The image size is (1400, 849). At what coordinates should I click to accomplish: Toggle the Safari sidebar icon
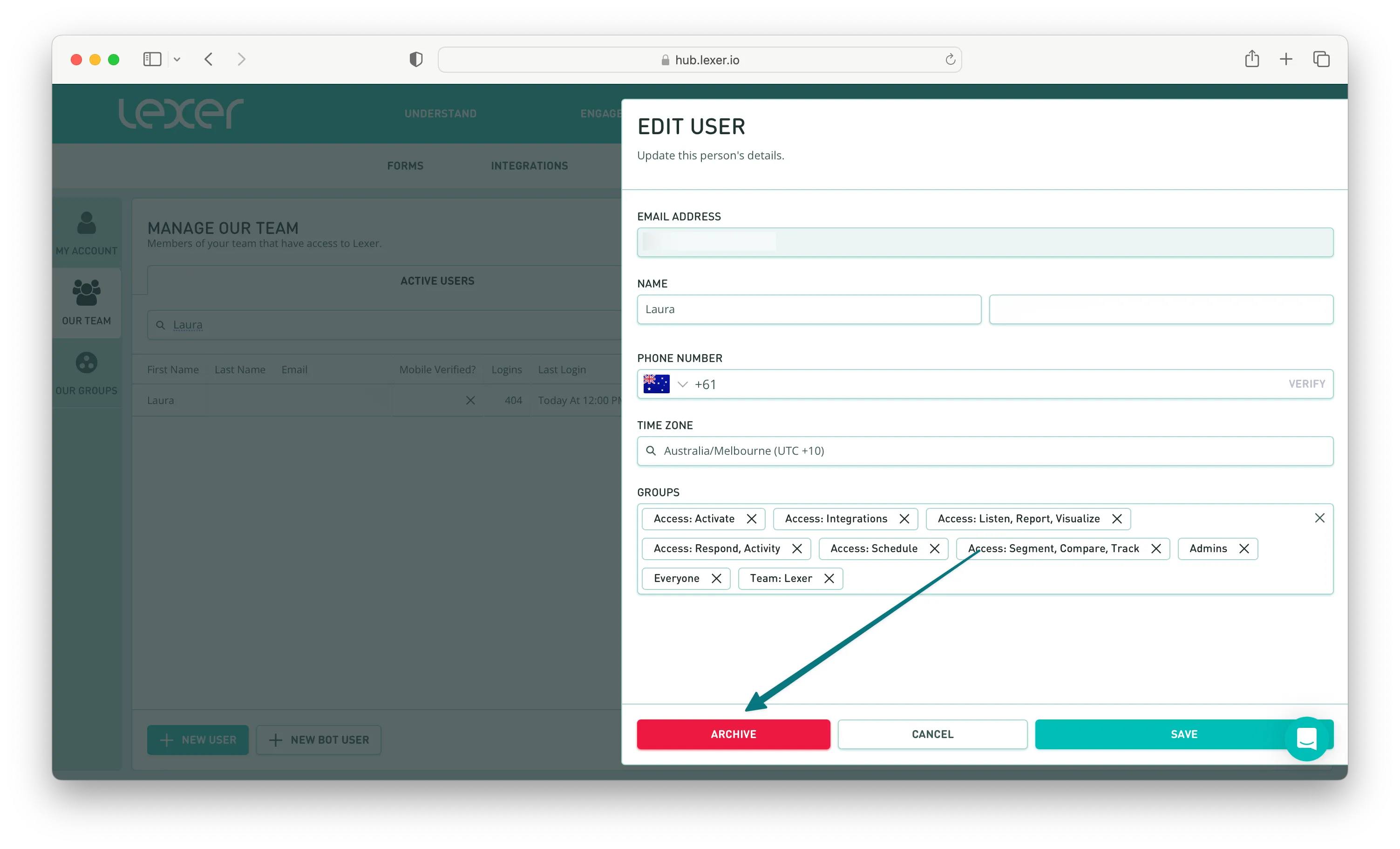(x=152, y=59)
